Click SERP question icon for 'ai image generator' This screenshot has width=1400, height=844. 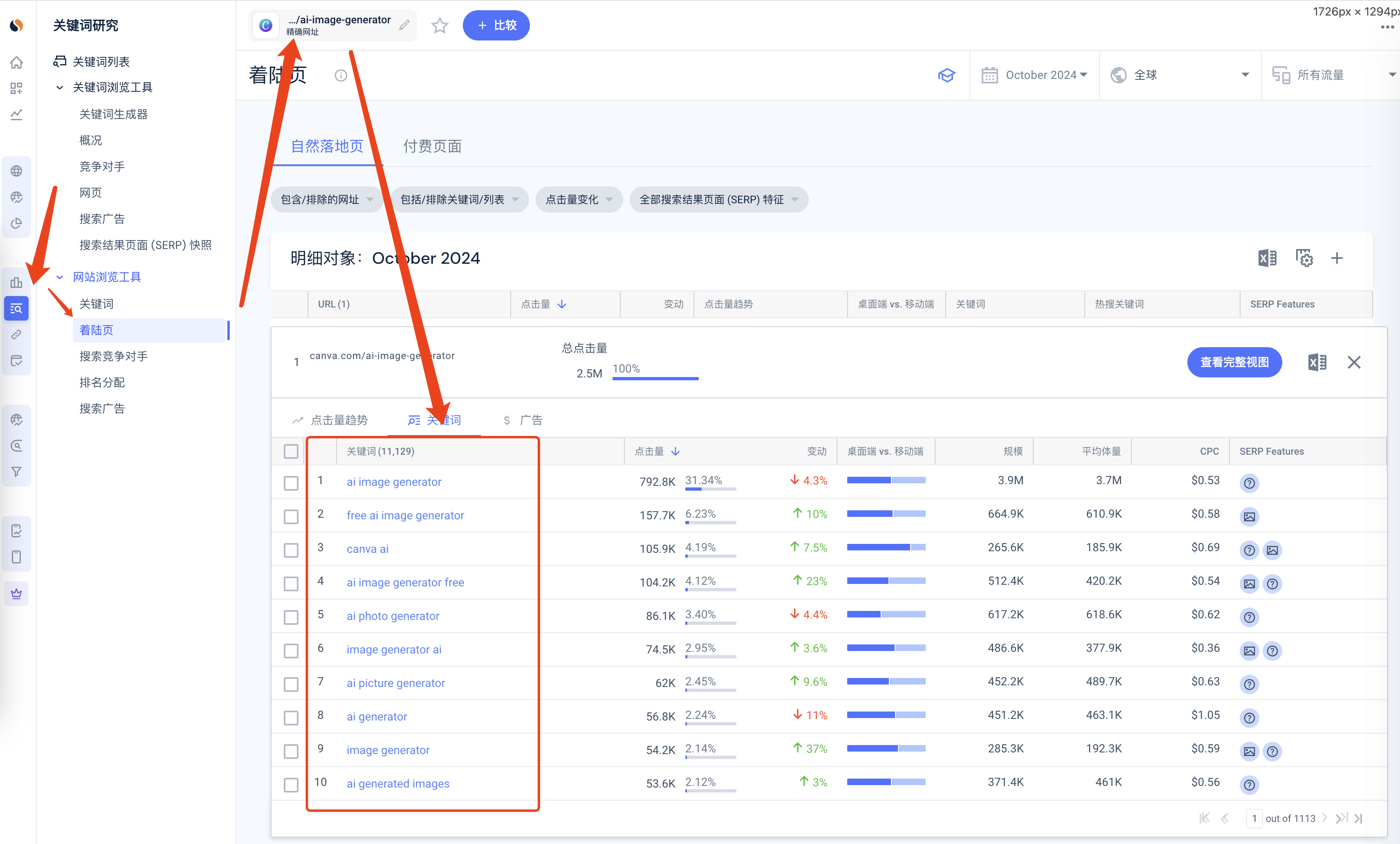click(1249, 483)
